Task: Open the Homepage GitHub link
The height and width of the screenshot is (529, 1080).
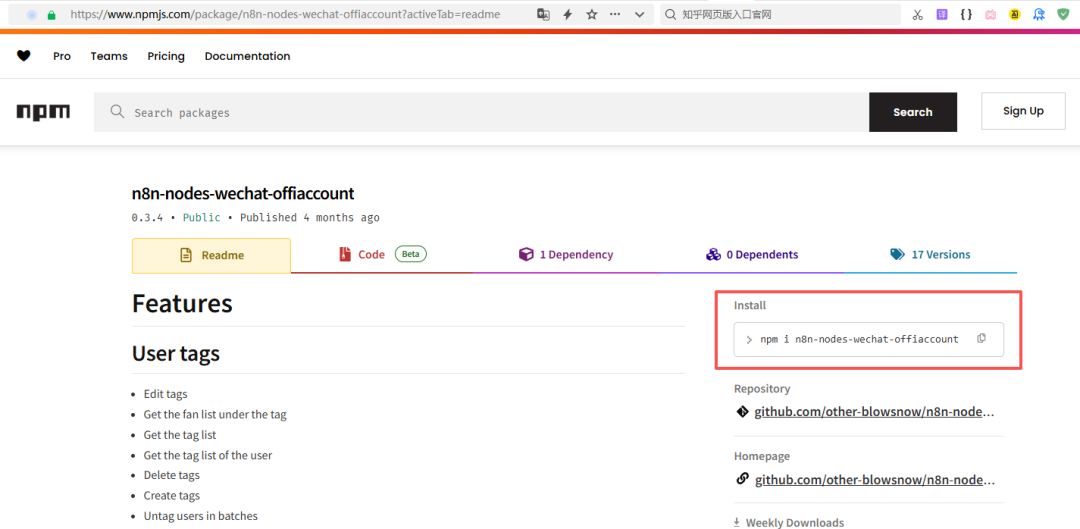Action: 875,480
